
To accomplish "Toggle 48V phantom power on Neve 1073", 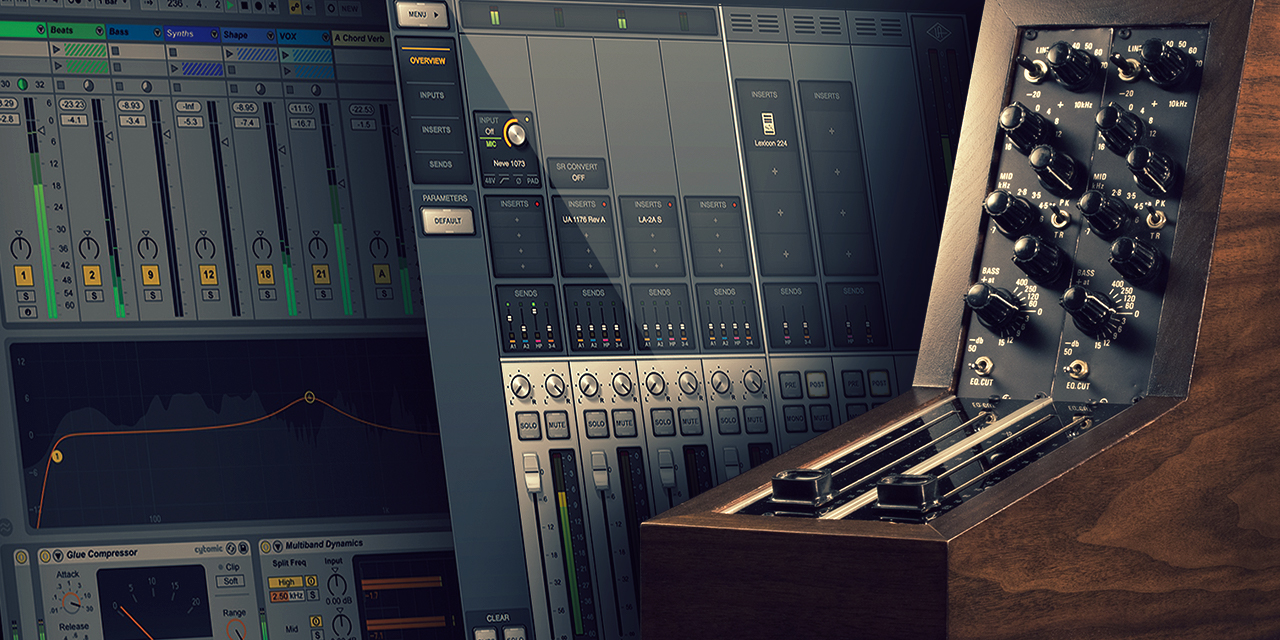I will (x=490, y=181).
